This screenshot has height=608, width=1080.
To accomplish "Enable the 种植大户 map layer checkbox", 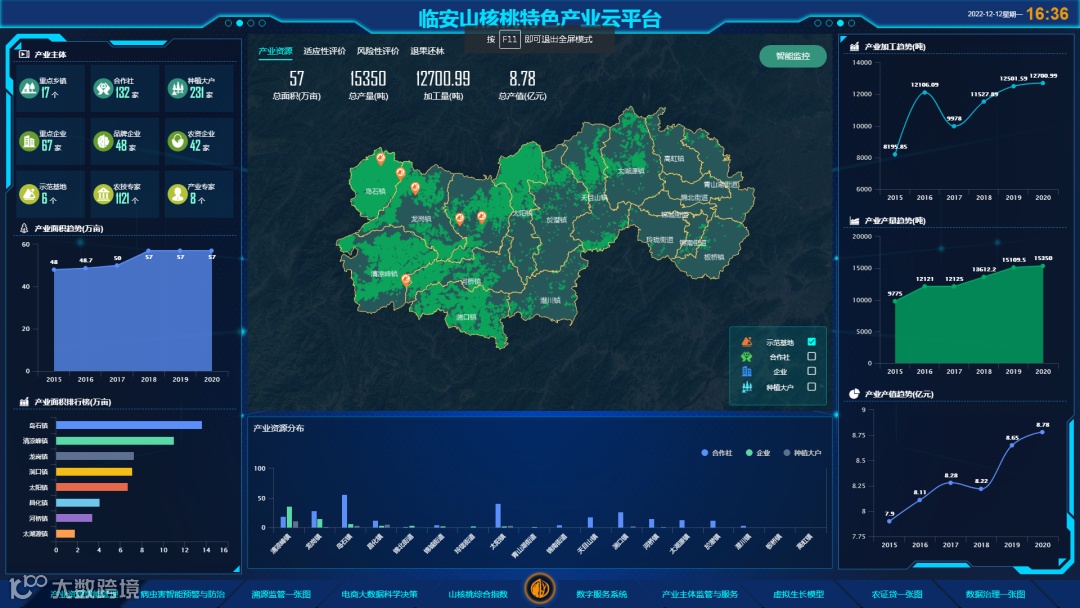I will point(811,387).
